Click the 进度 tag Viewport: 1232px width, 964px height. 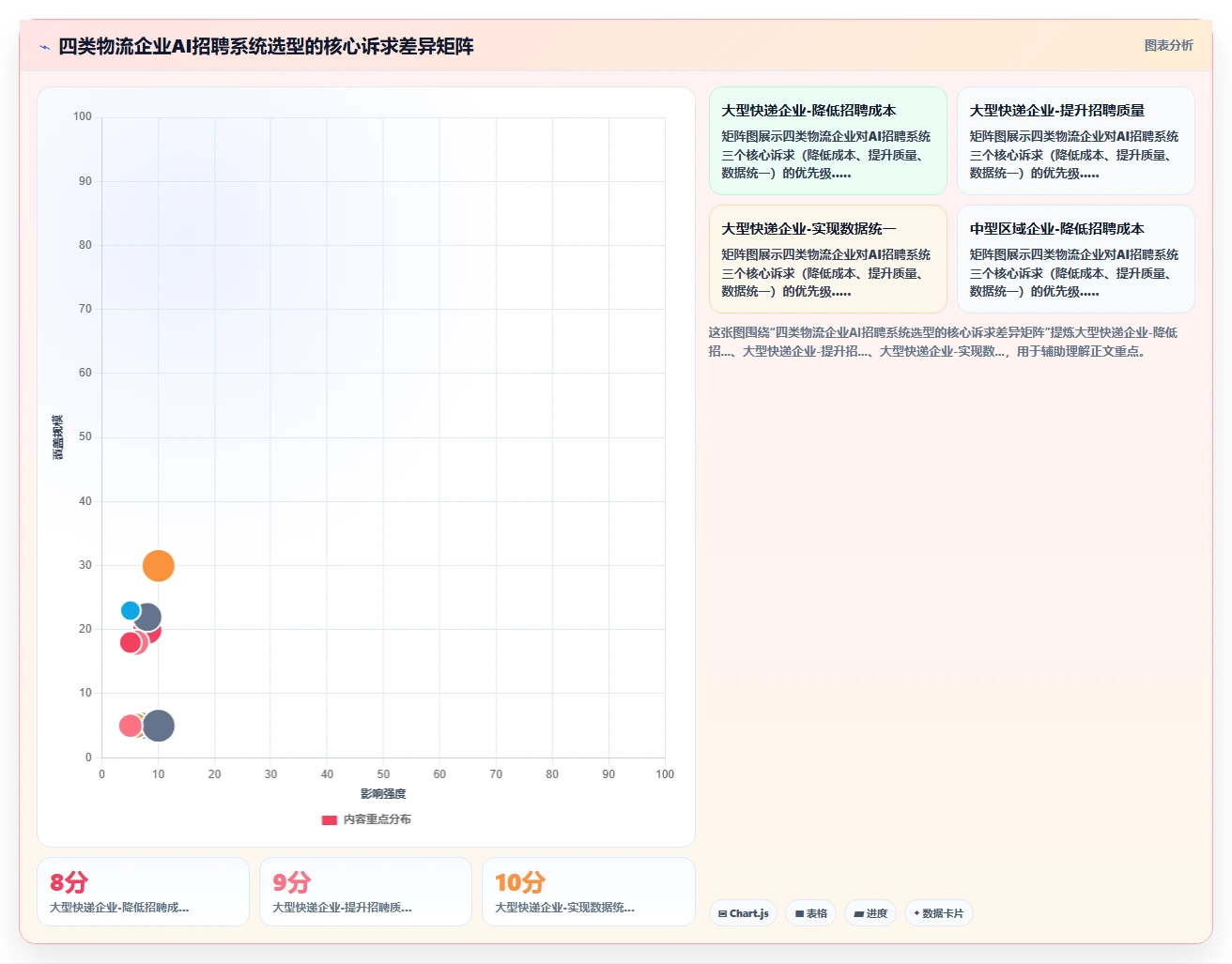[x=870, y=913]
